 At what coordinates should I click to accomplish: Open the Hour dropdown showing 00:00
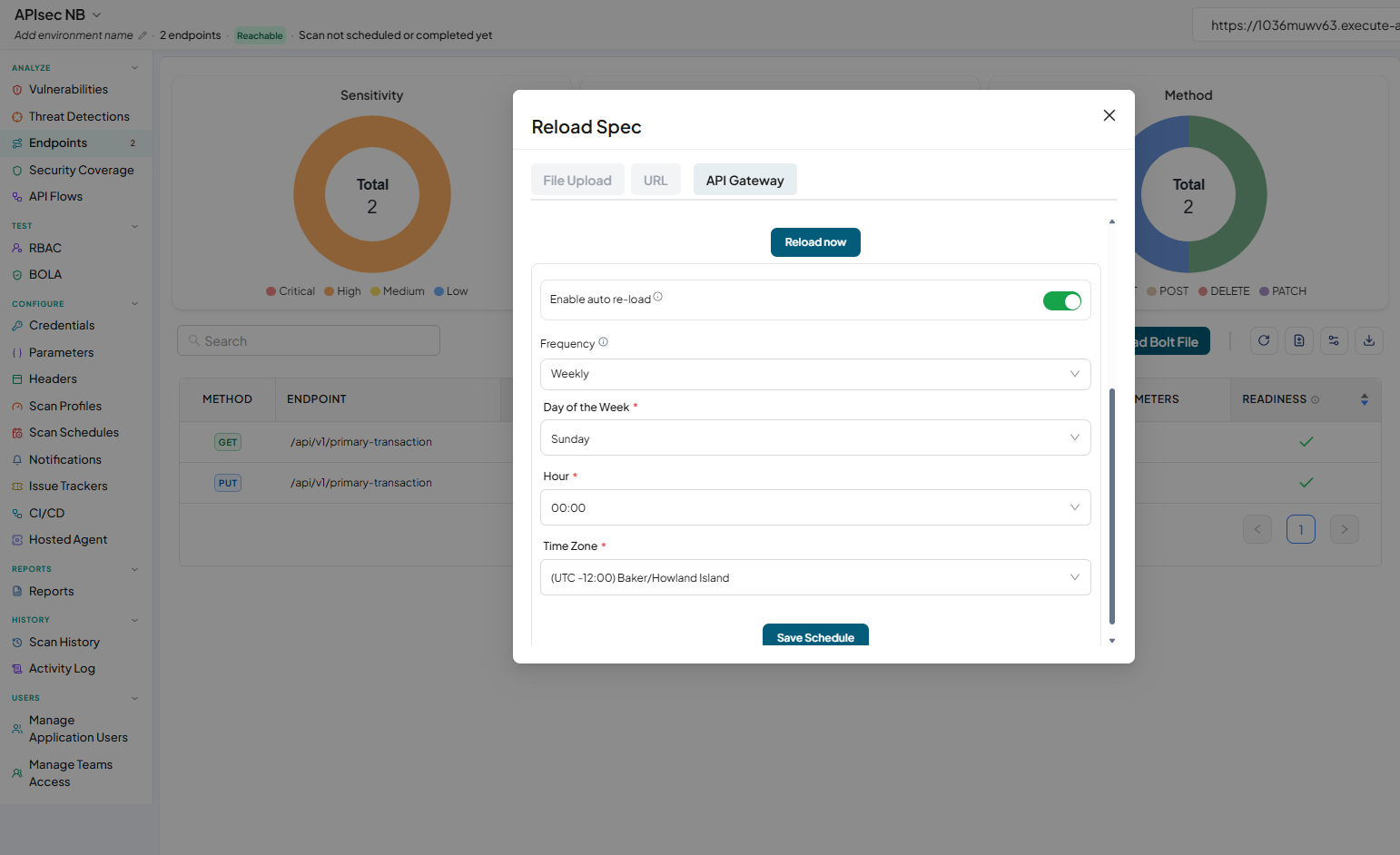(815, 507)
